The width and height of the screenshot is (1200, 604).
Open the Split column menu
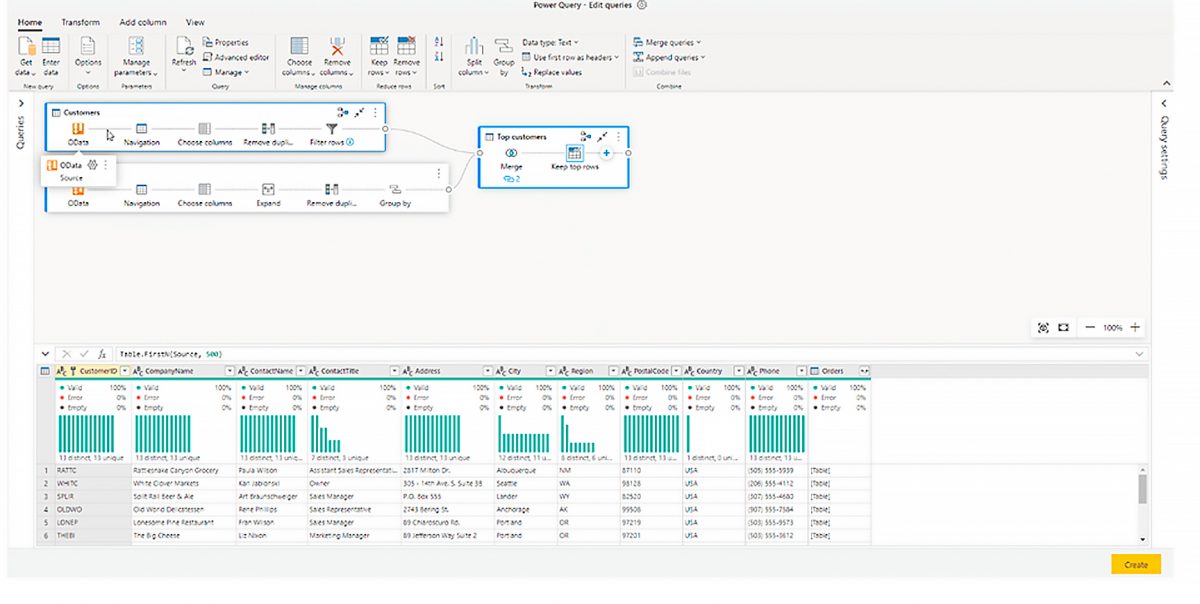point(473,56)
